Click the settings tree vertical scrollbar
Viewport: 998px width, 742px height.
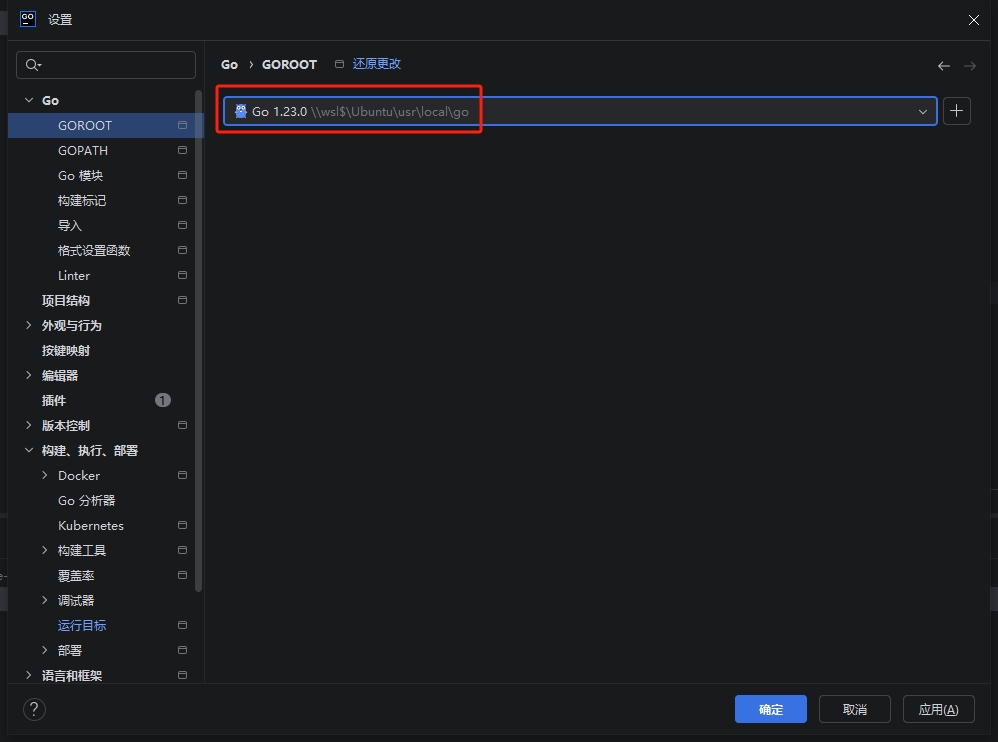(x=199, y=340)
